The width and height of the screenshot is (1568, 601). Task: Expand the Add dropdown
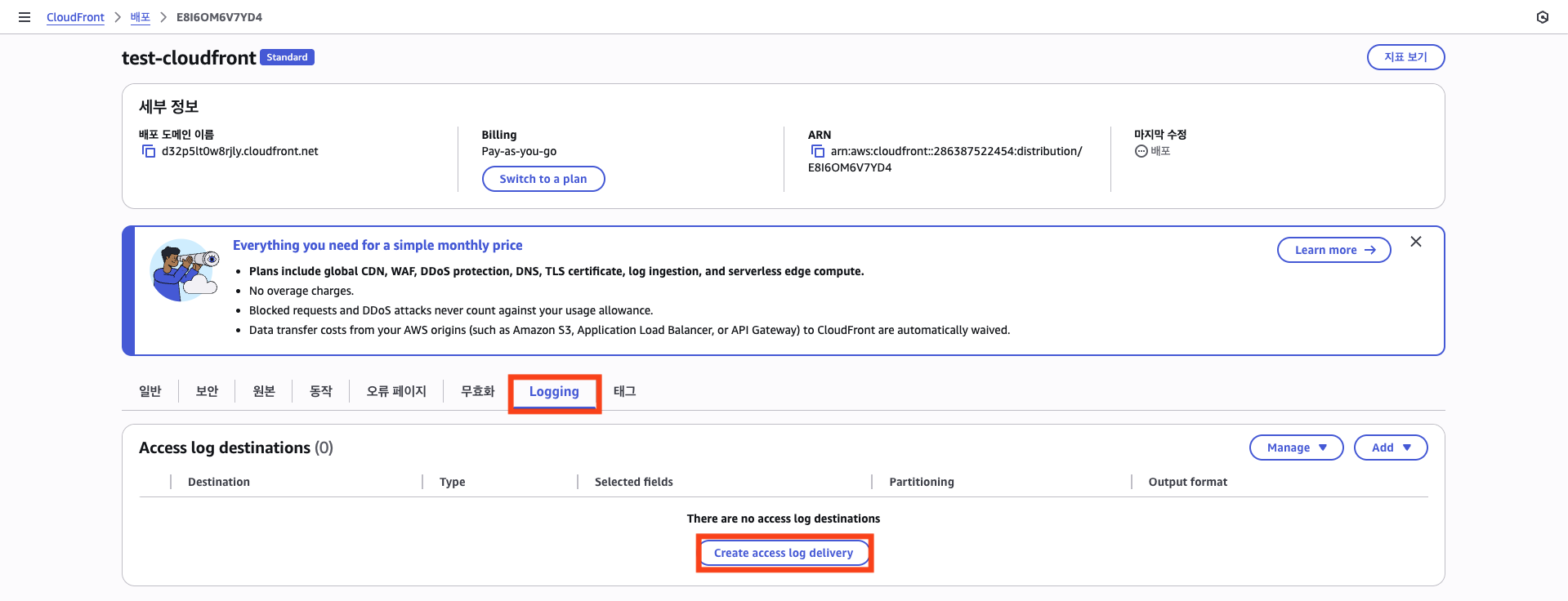click(x=1390, y=447)
